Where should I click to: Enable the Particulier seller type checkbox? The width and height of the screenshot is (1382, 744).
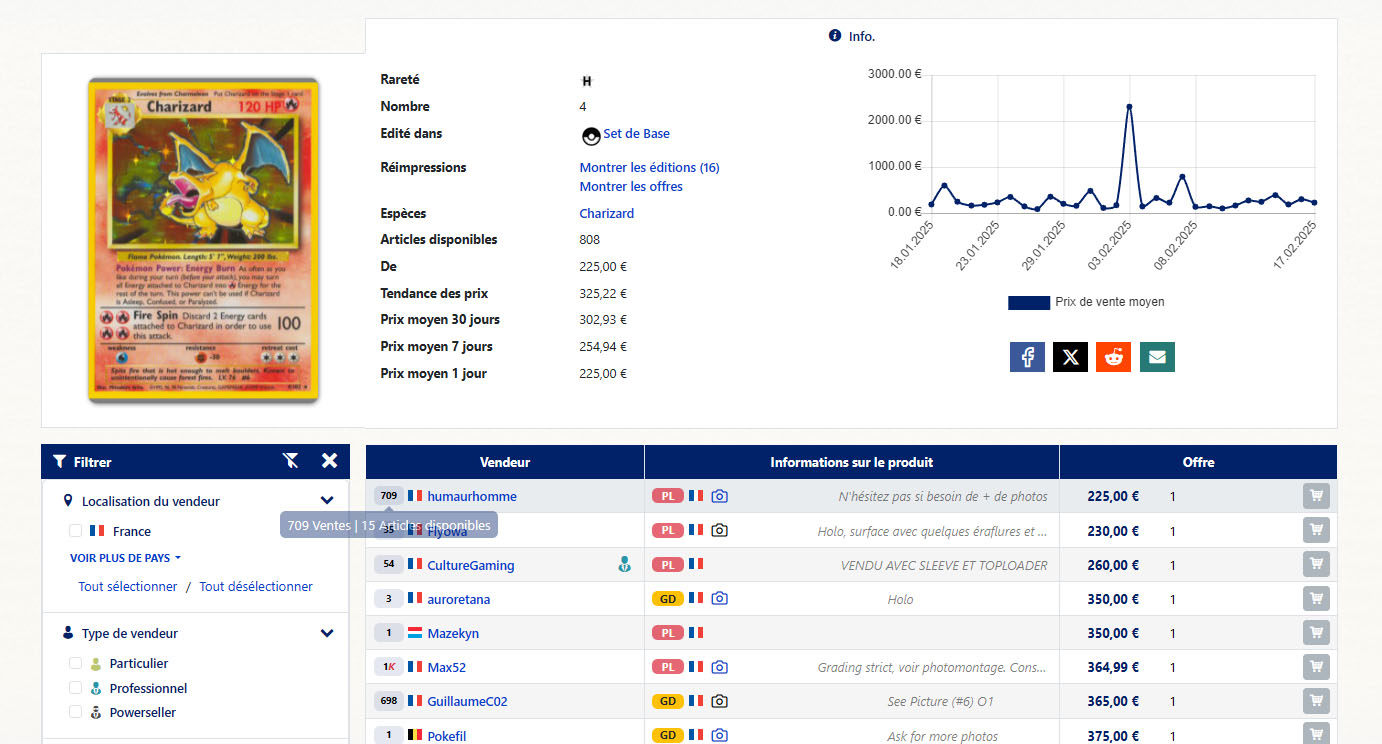[76, 663]
